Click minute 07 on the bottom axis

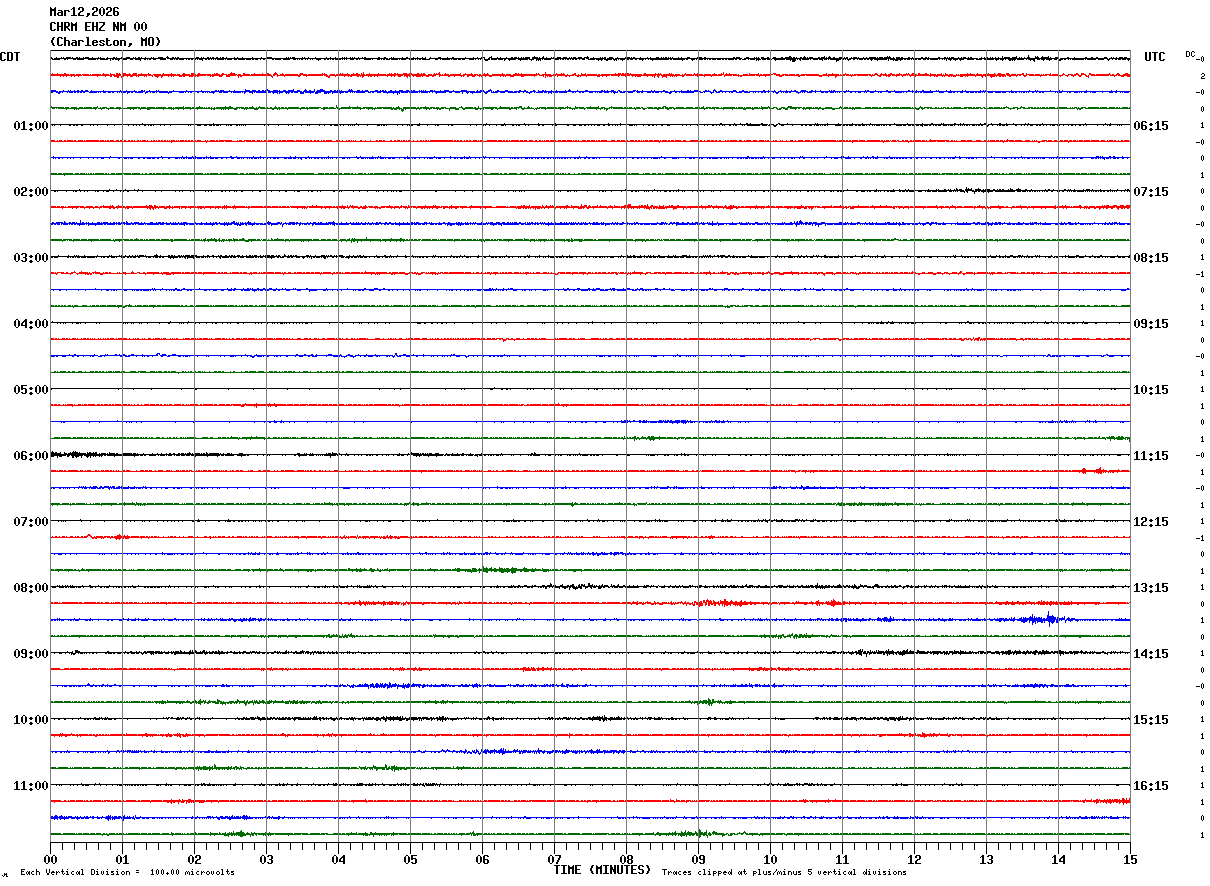pos(554,859)
